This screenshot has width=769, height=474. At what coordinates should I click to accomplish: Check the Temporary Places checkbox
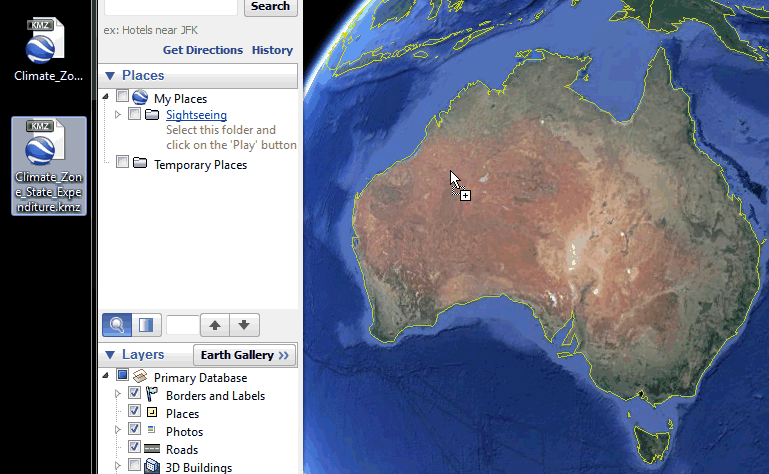click(122, 164)
